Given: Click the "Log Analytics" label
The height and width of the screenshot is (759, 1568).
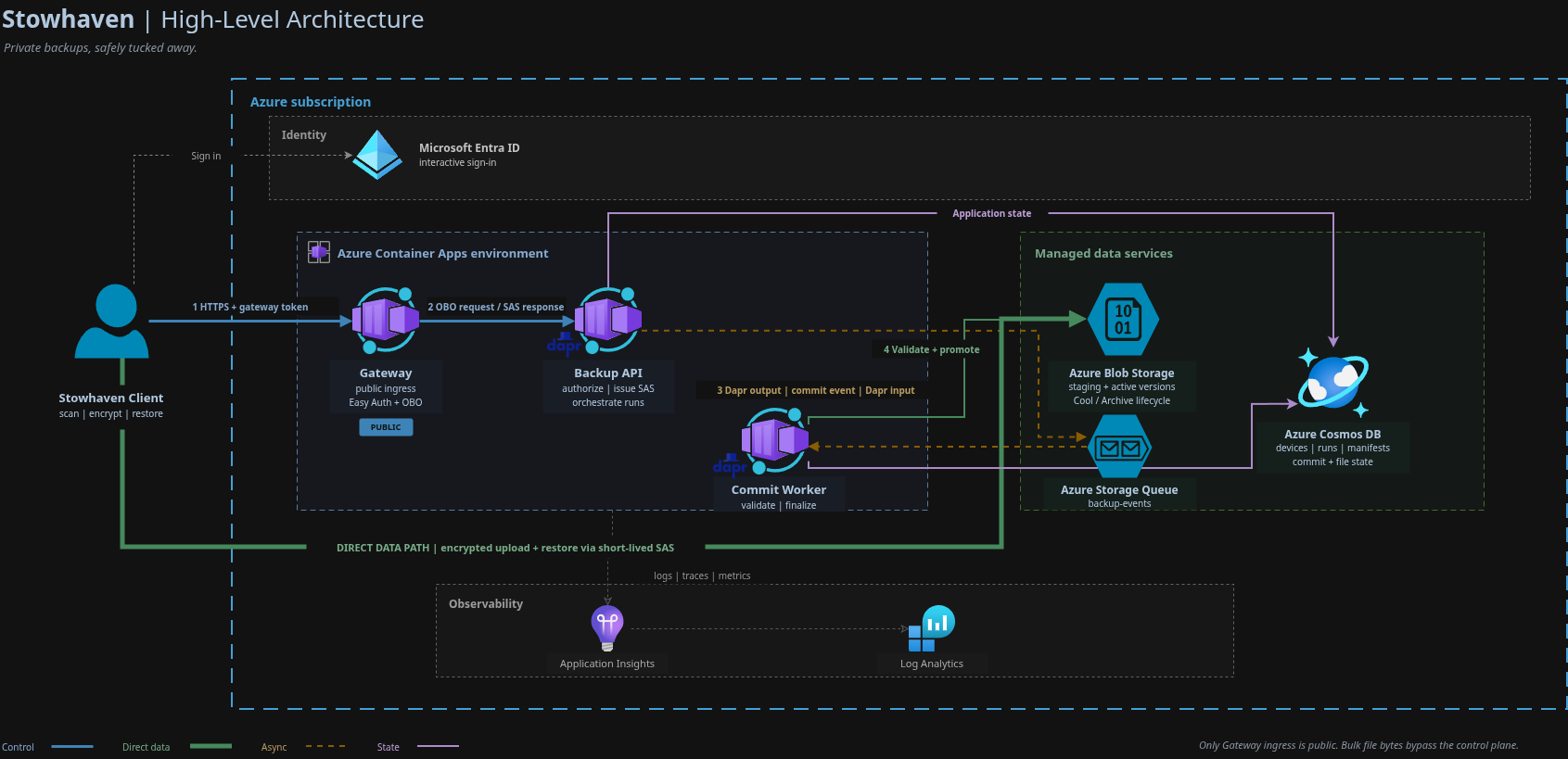Looking at the screenshot, I should (932, 664).
